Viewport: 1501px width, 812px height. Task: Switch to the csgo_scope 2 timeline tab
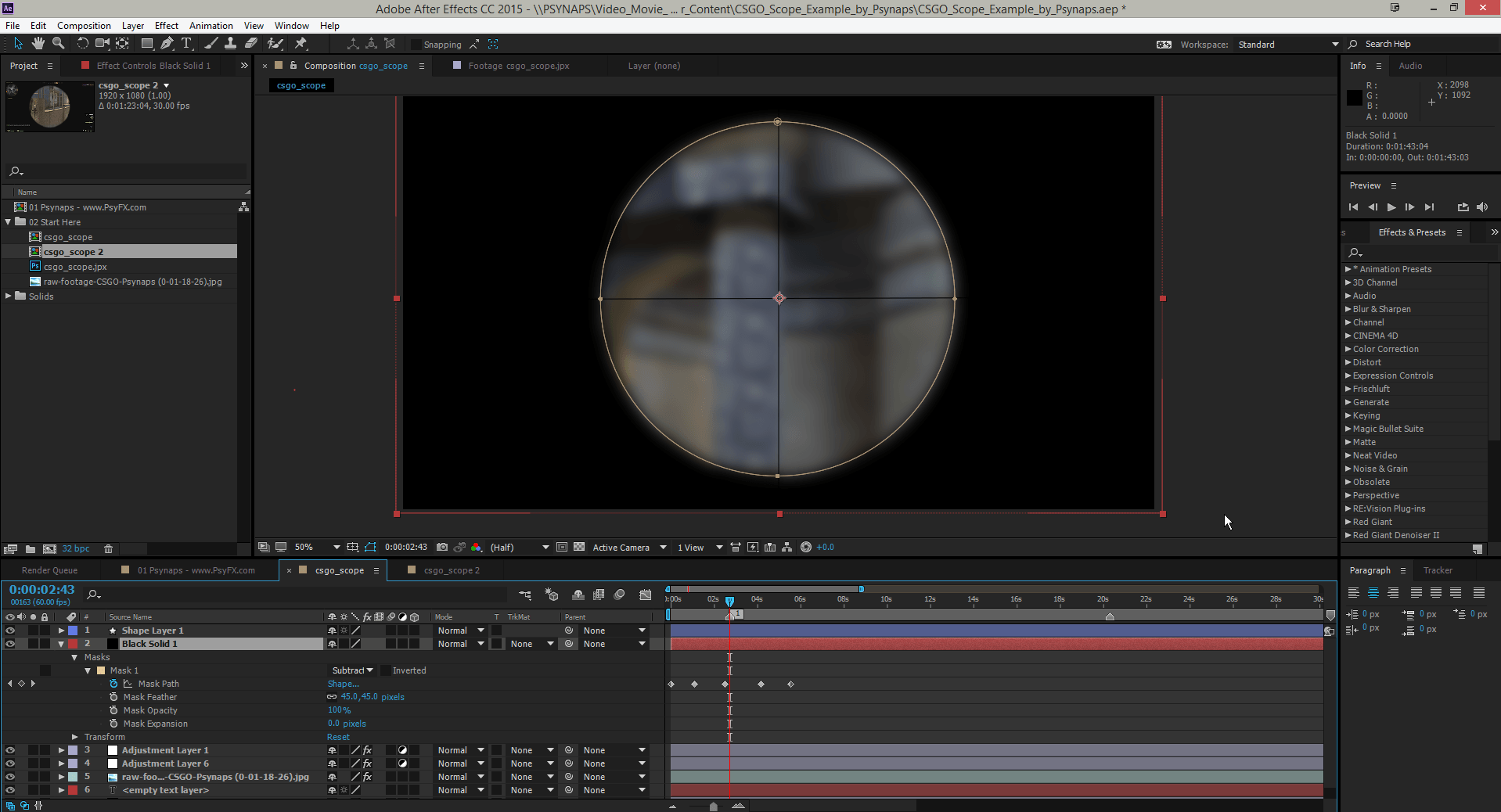coord(452,570)
